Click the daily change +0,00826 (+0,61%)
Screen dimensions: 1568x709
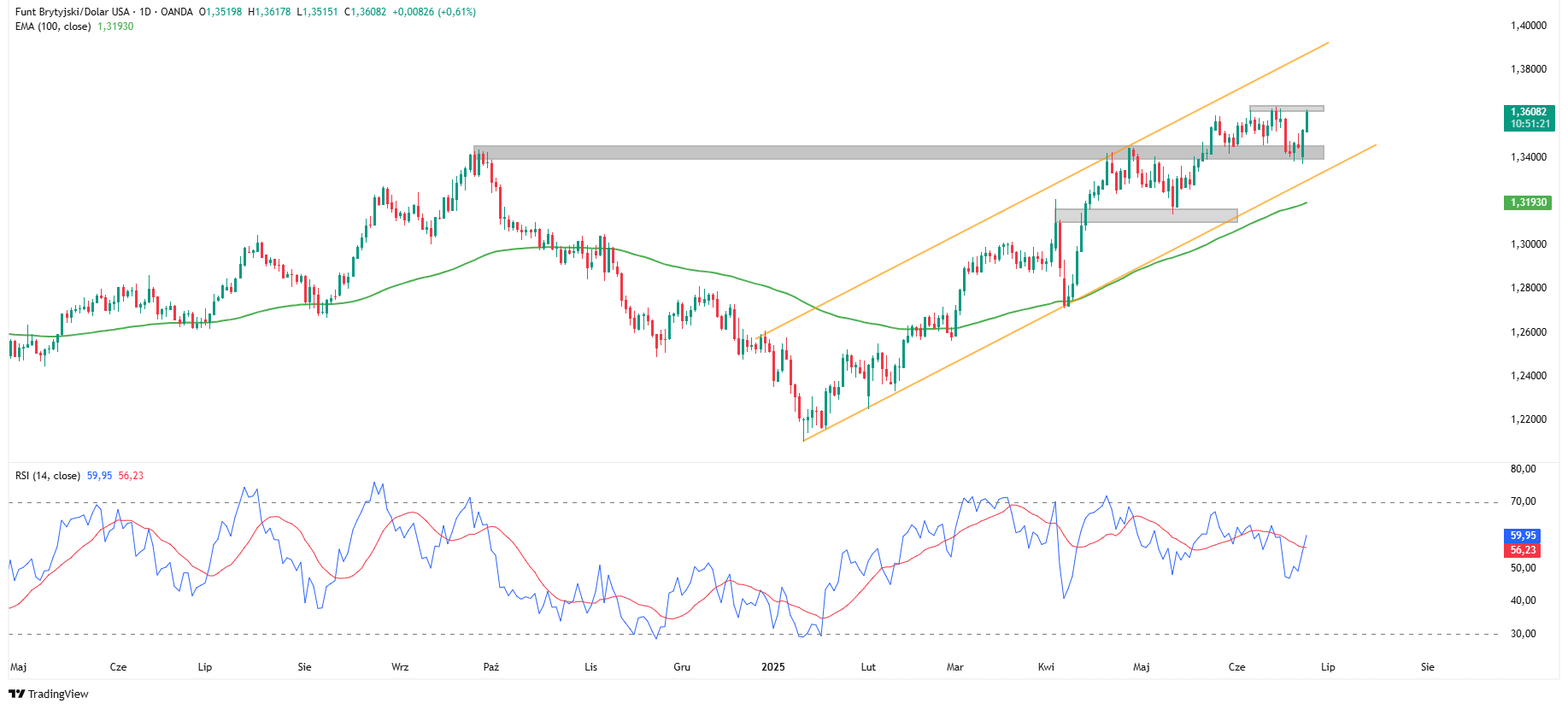[x=434, y=12]
